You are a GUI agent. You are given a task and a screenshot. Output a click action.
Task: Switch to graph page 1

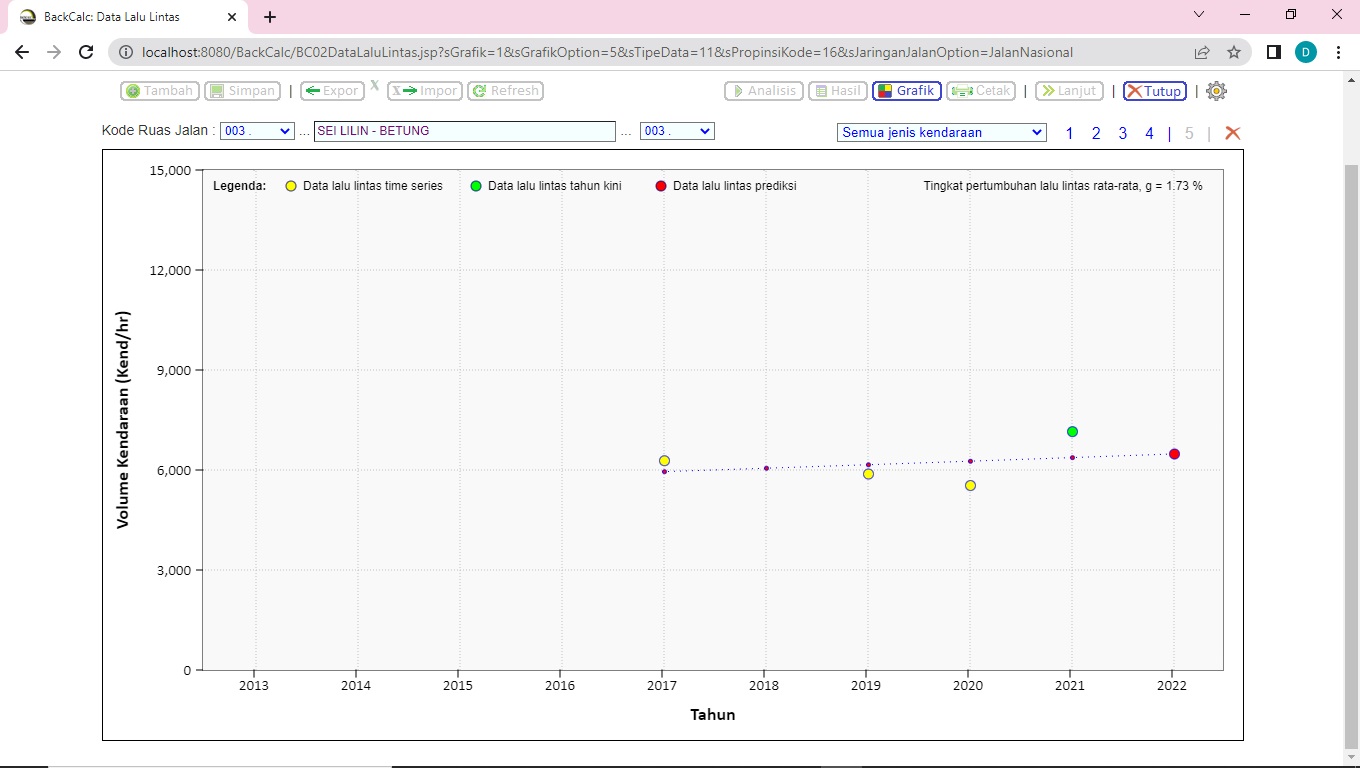[x=1069, y=133]
